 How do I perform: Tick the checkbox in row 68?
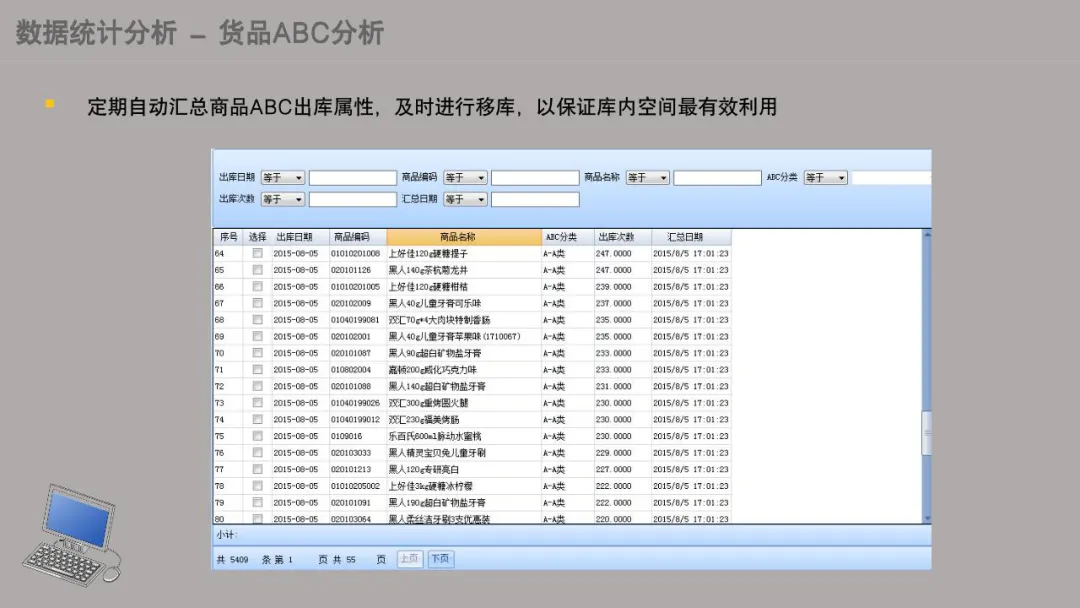(258, 319)
